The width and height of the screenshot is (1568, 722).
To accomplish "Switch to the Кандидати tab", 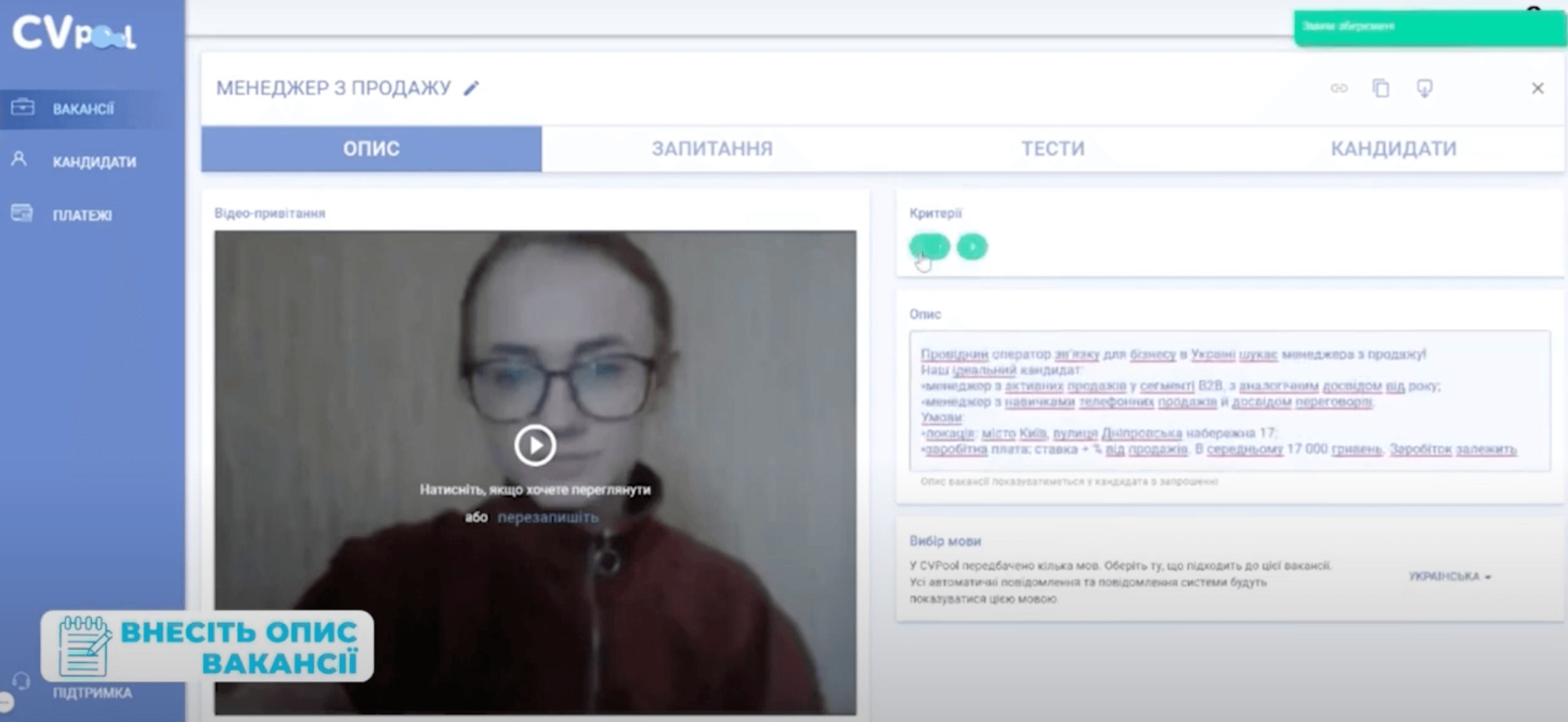I will click(1394, 148).
